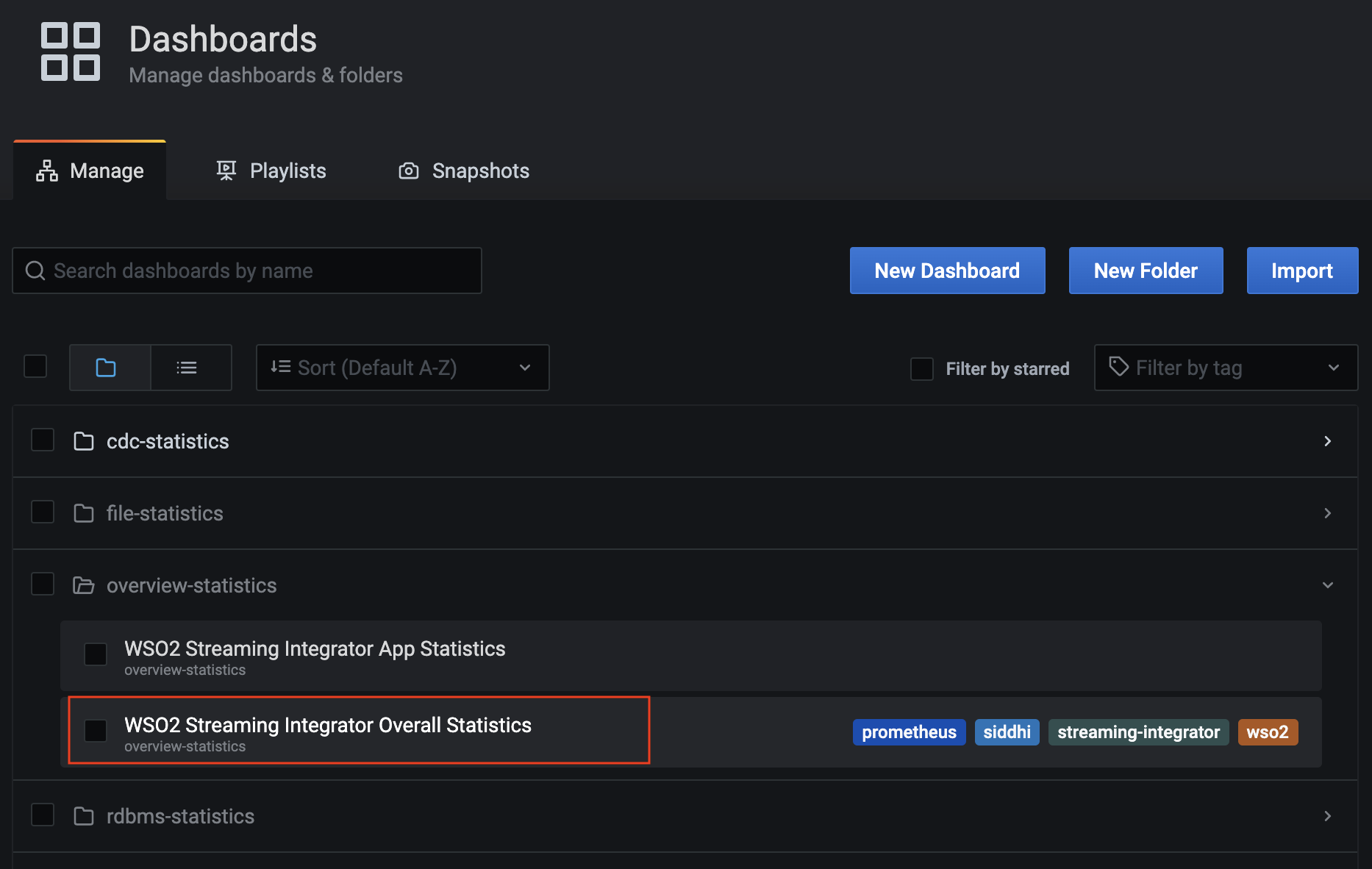Click the cdc-statistics folder name
Viewport: 1372px width, 869px height.
click(x=168, y=441)
